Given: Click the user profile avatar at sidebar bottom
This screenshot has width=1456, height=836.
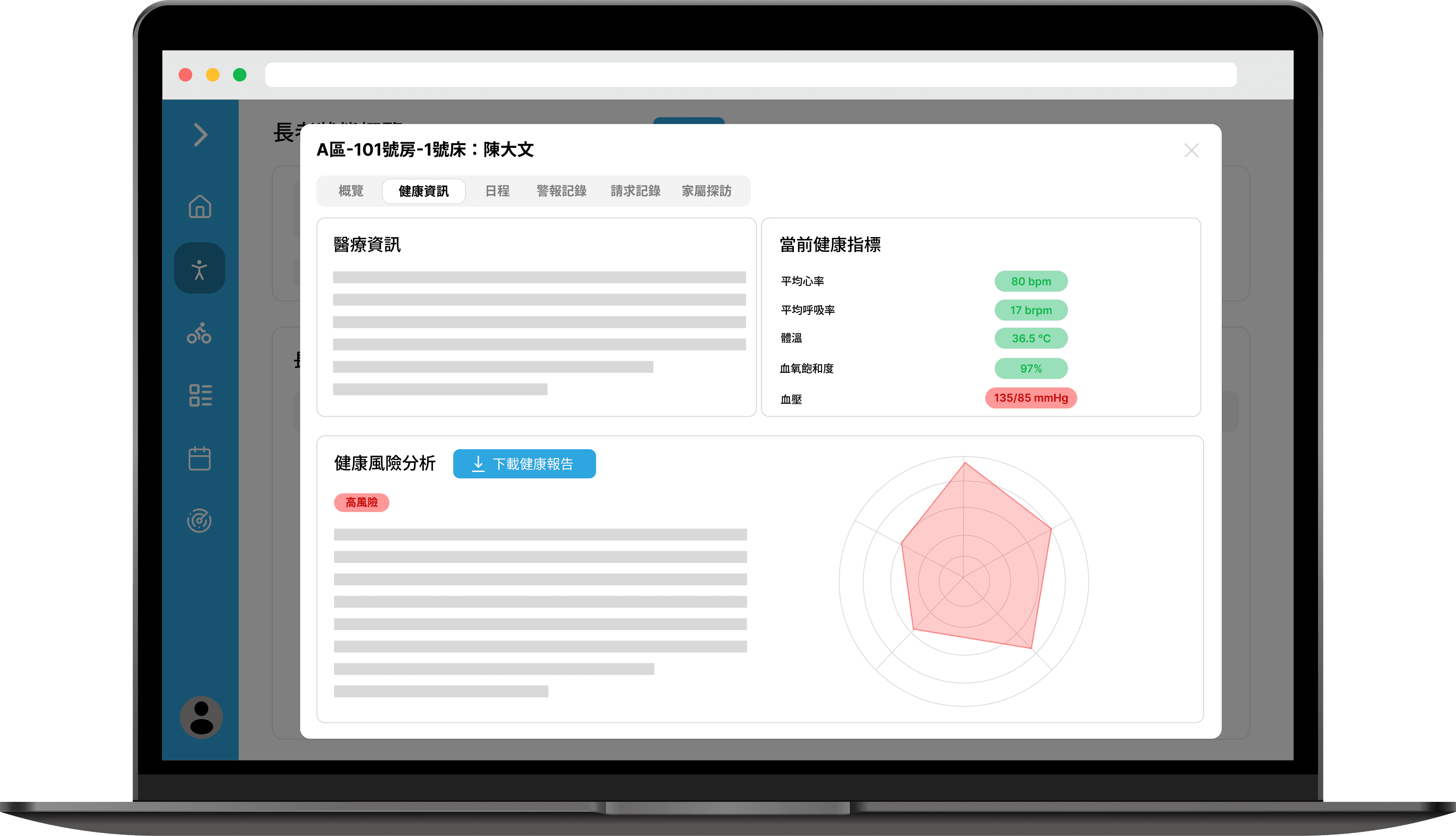Looking at the screenshot, I should tap(201, 717).
